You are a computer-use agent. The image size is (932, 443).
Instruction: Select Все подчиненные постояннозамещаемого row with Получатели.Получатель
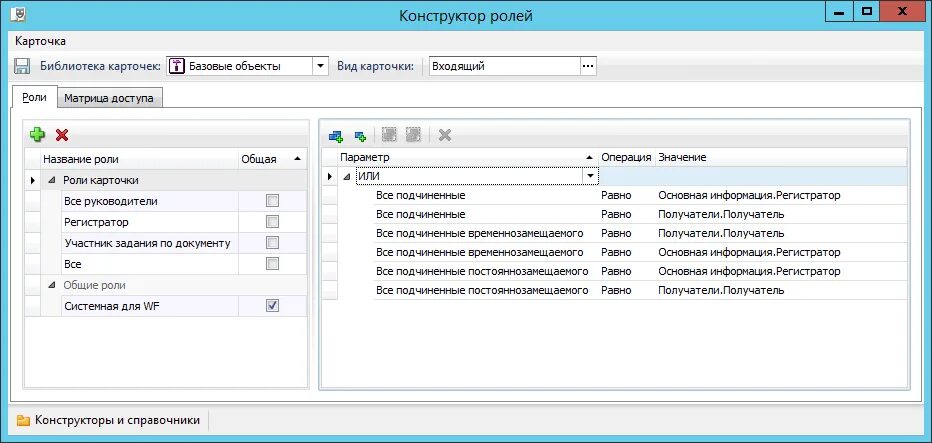point(640,290)
